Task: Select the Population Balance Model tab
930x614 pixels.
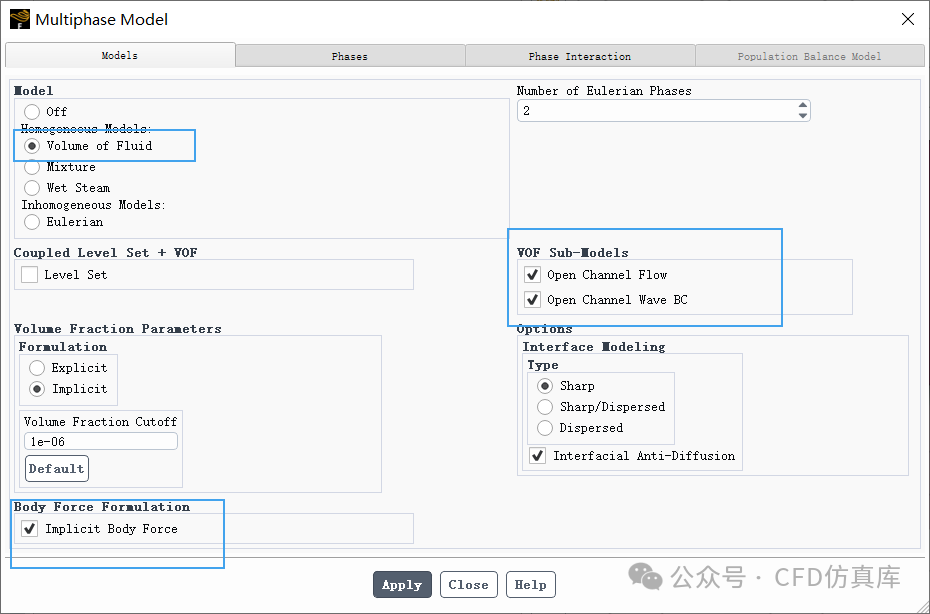Action: 810,56
